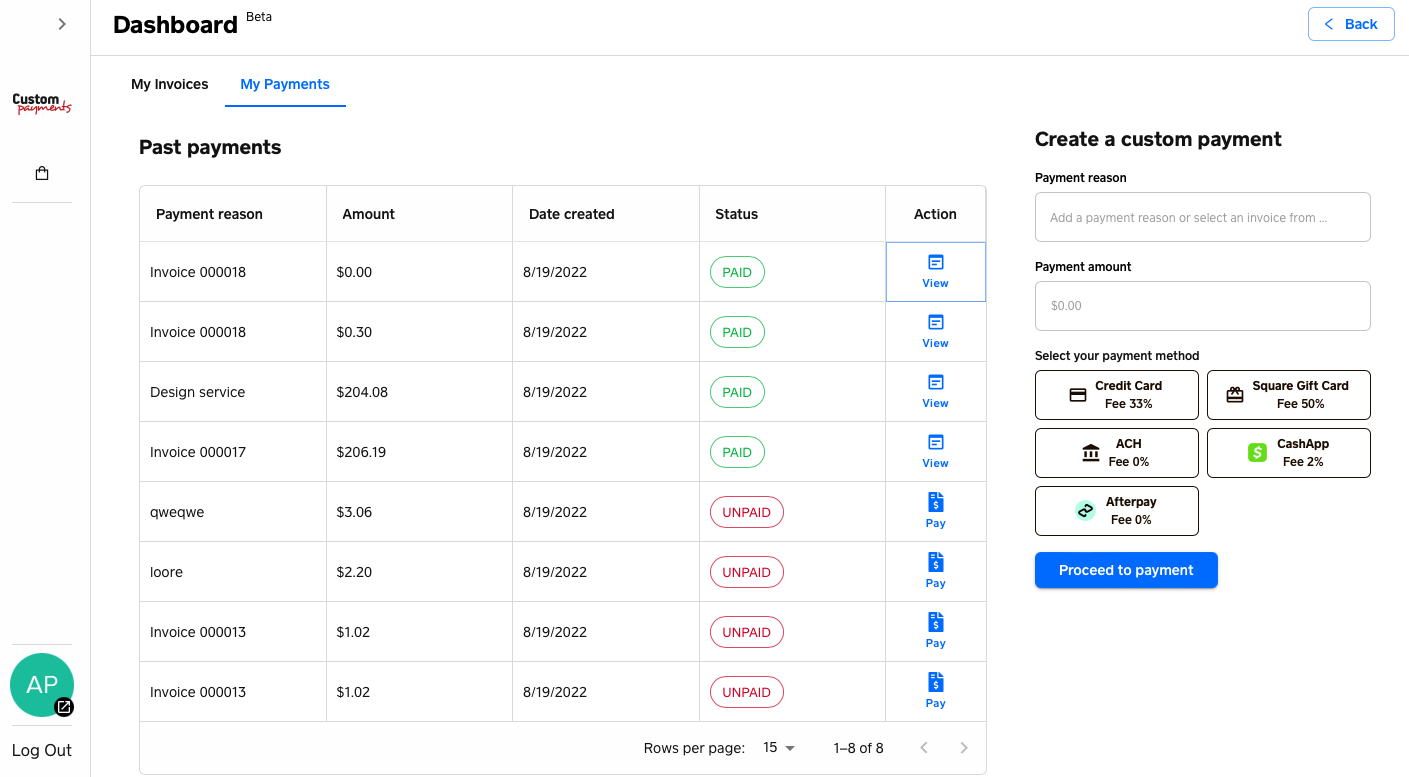View the $0.00 Invoice 000018 payment
Screen dimensions: 1409x777
(935, 272)
